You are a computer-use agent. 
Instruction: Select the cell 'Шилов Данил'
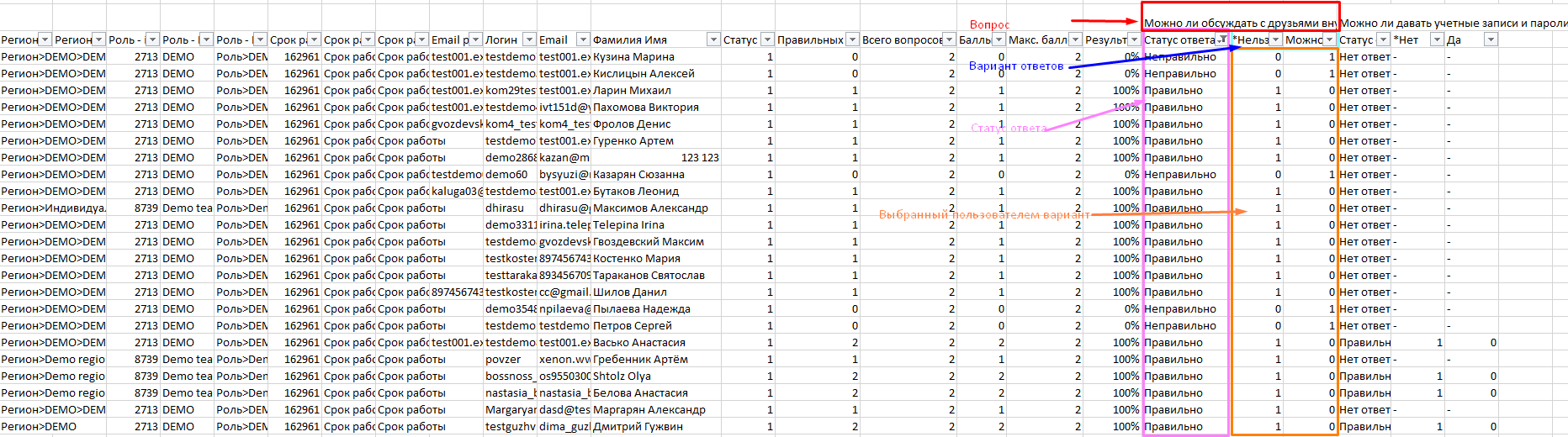click(x=656, y=292)
